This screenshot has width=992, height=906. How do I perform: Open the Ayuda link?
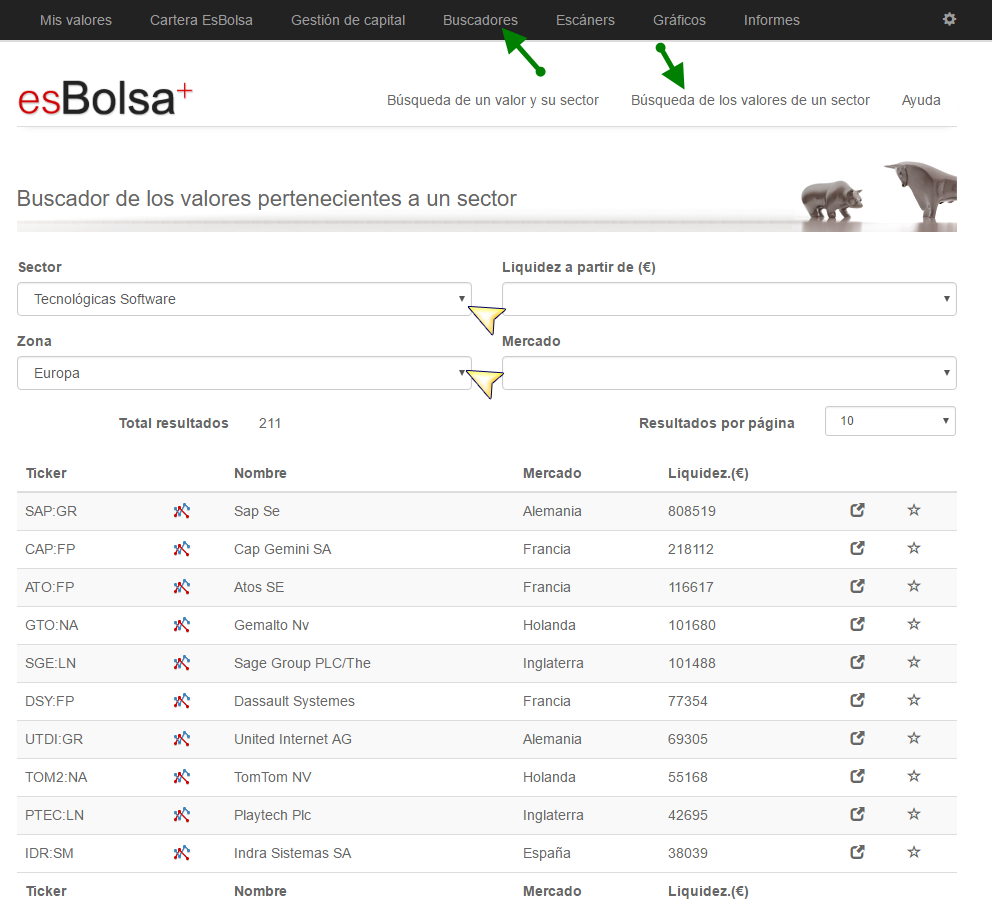click(x=921, y=100)
